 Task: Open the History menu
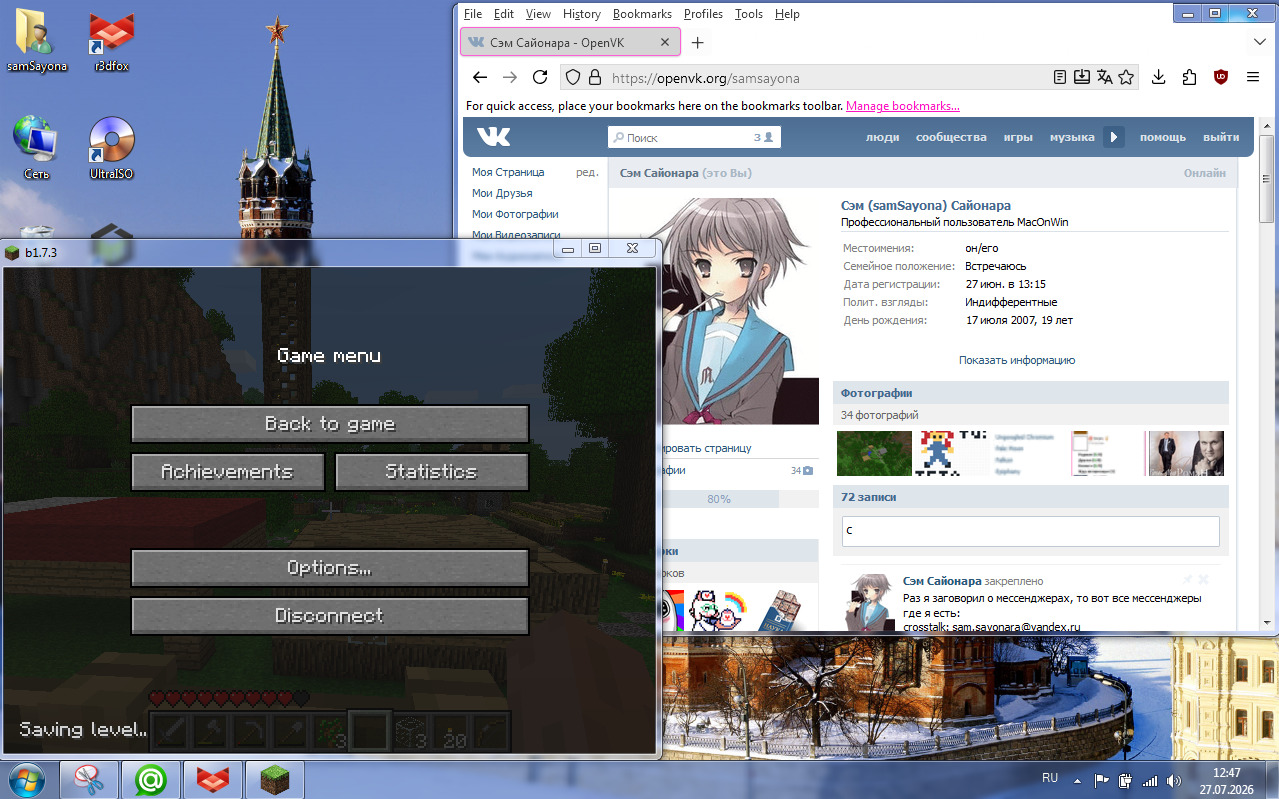pos(582,14)
